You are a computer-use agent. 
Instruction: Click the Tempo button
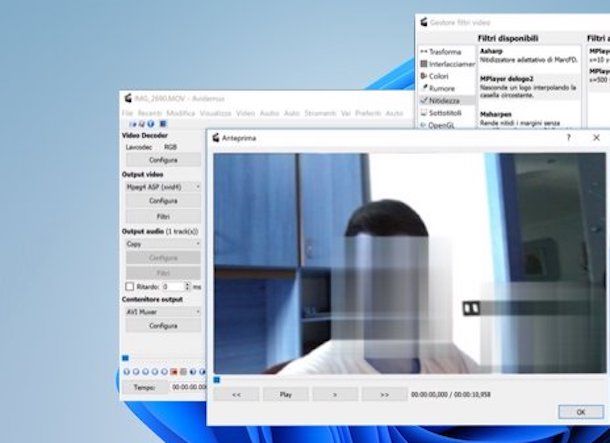tap(145, 387)
